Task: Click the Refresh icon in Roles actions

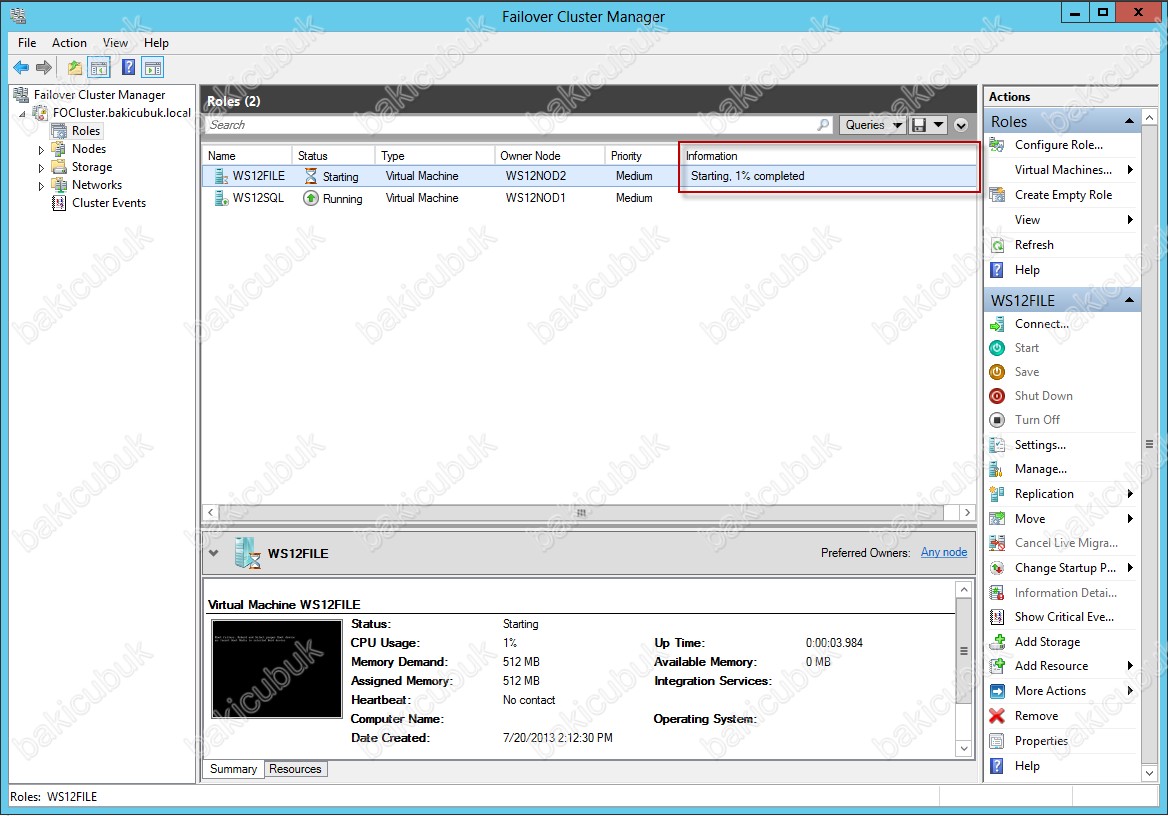Action: pos(997,244)
